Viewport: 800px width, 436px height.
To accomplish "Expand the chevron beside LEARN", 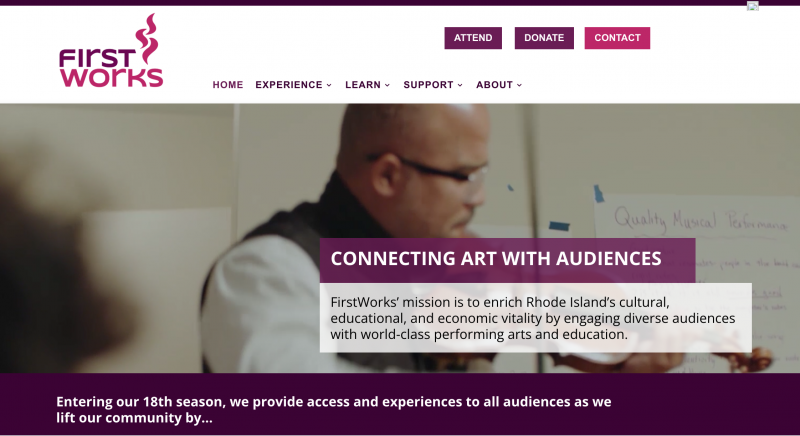I will tap(387, 85).
